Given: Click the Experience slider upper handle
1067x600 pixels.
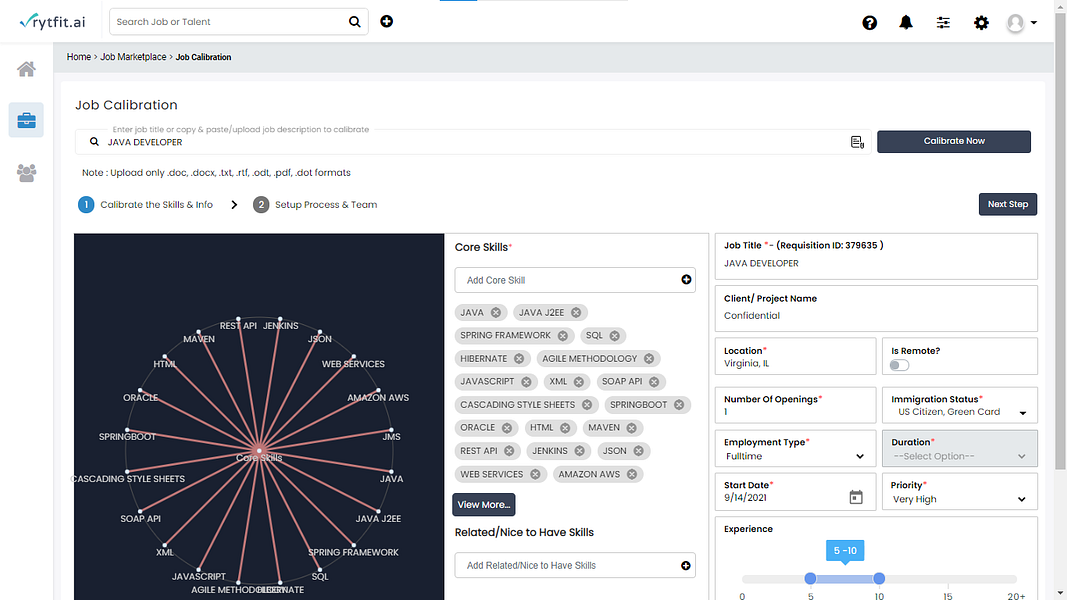Looking at the screenshot, I should [879, 578].
